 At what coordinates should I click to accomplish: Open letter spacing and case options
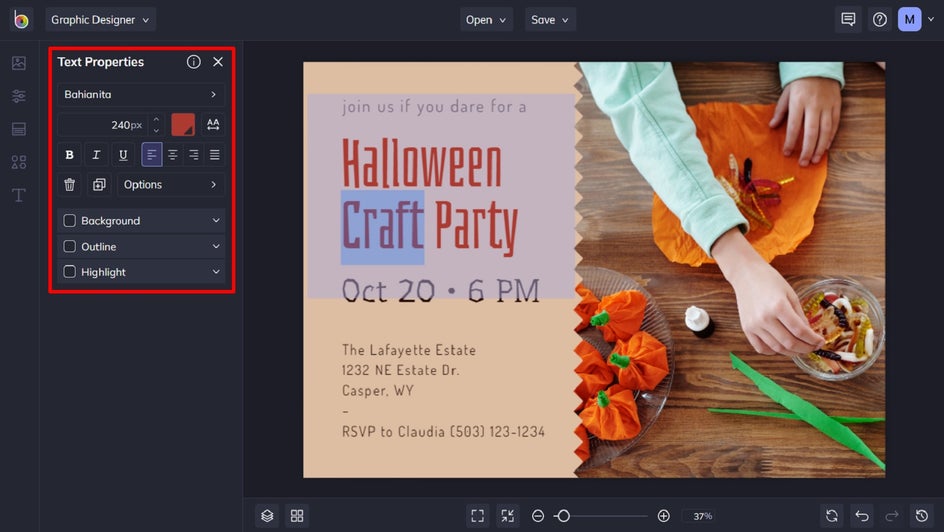[x=213, y=125]
